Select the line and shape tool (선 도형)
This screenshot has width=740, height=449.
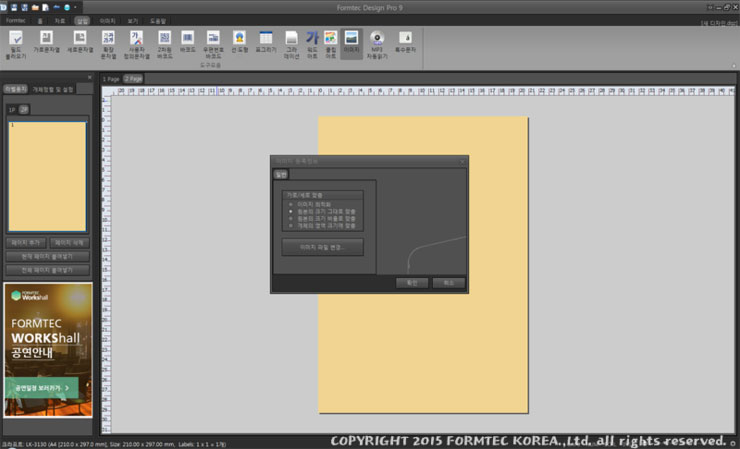pos(239,42)
